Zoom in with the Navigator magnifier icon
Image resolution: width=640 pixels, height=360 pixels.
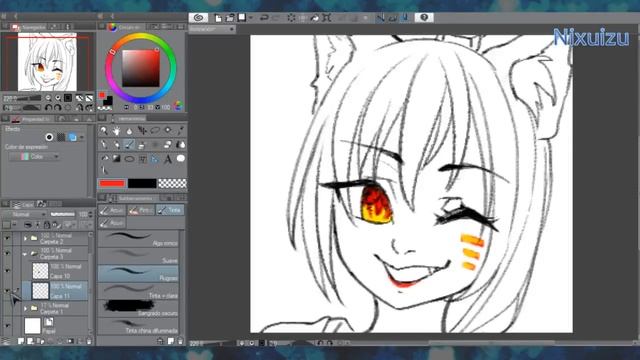point(58,98)
